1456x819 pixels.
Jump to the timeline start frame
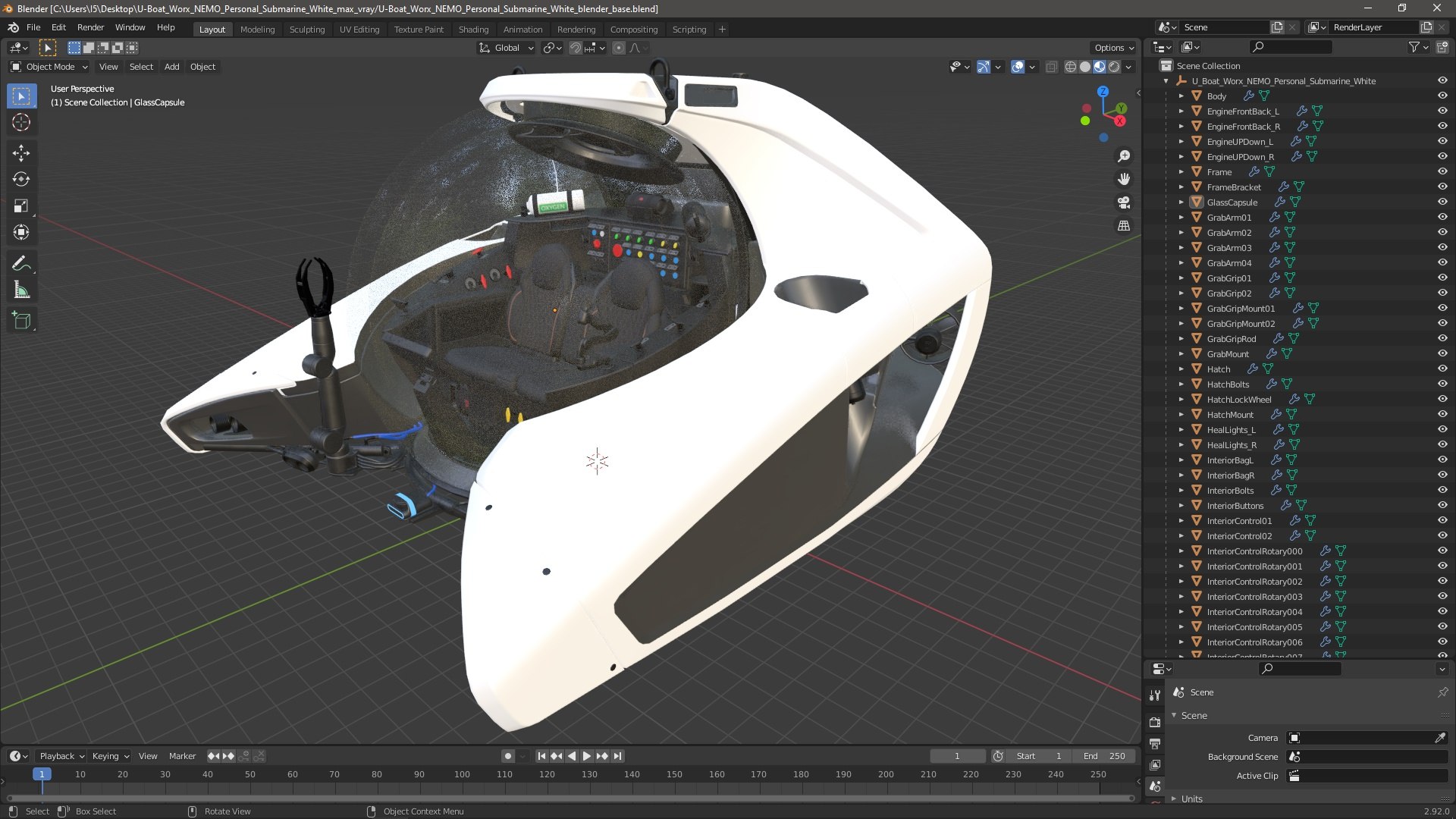tap(541, 756)
